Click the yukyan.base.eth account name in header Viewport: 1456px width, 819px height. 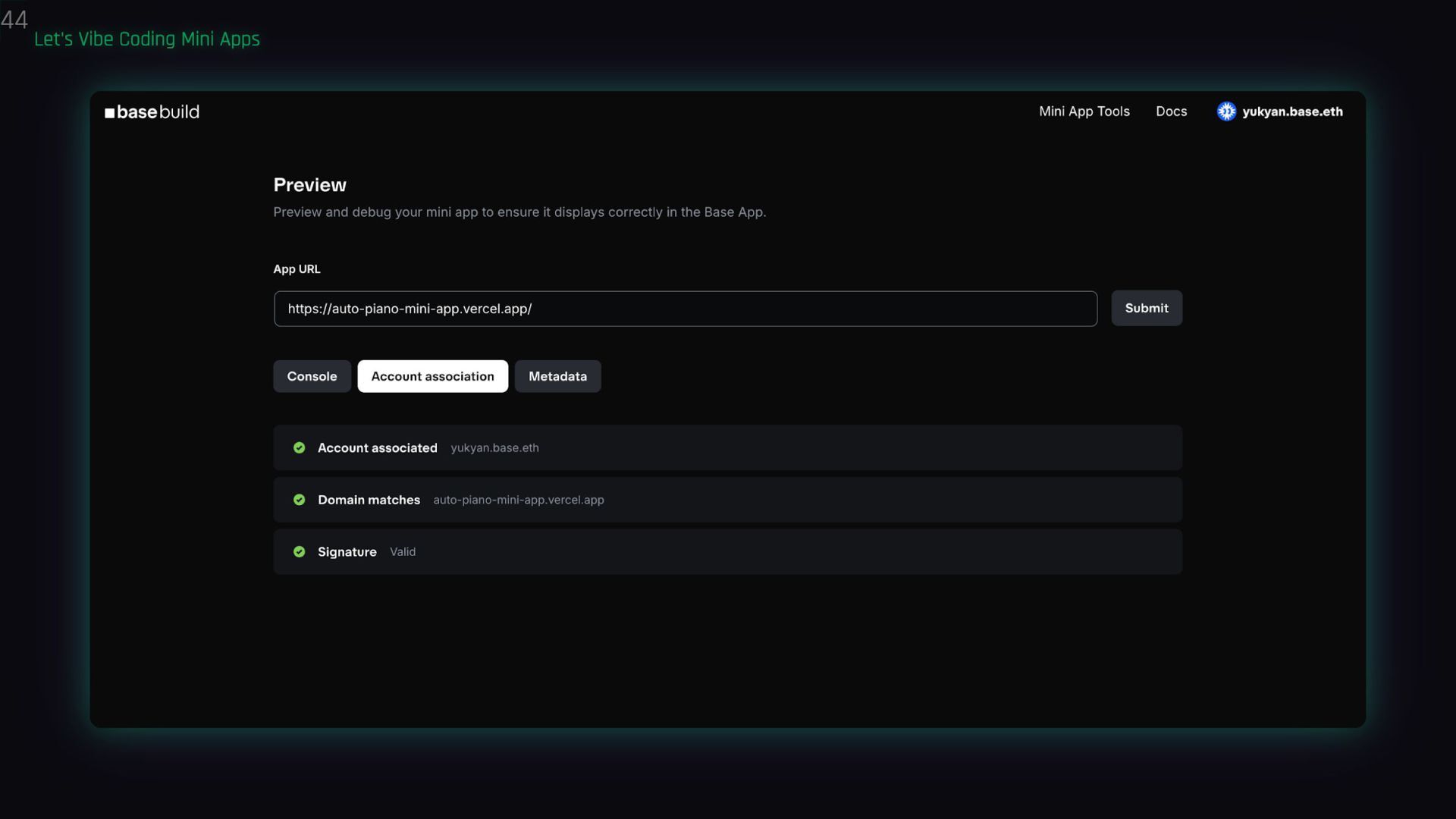1292,111
